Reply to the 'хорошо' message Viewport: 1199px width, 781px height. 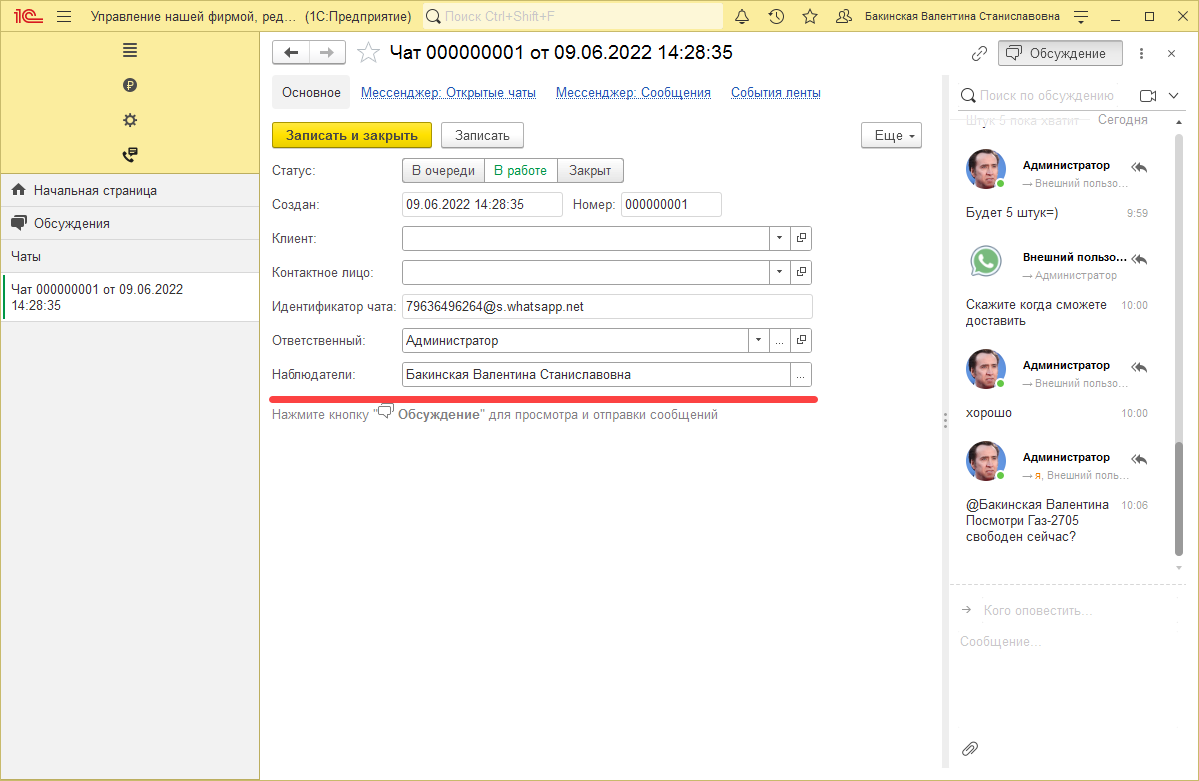[x=1138, y=366]
